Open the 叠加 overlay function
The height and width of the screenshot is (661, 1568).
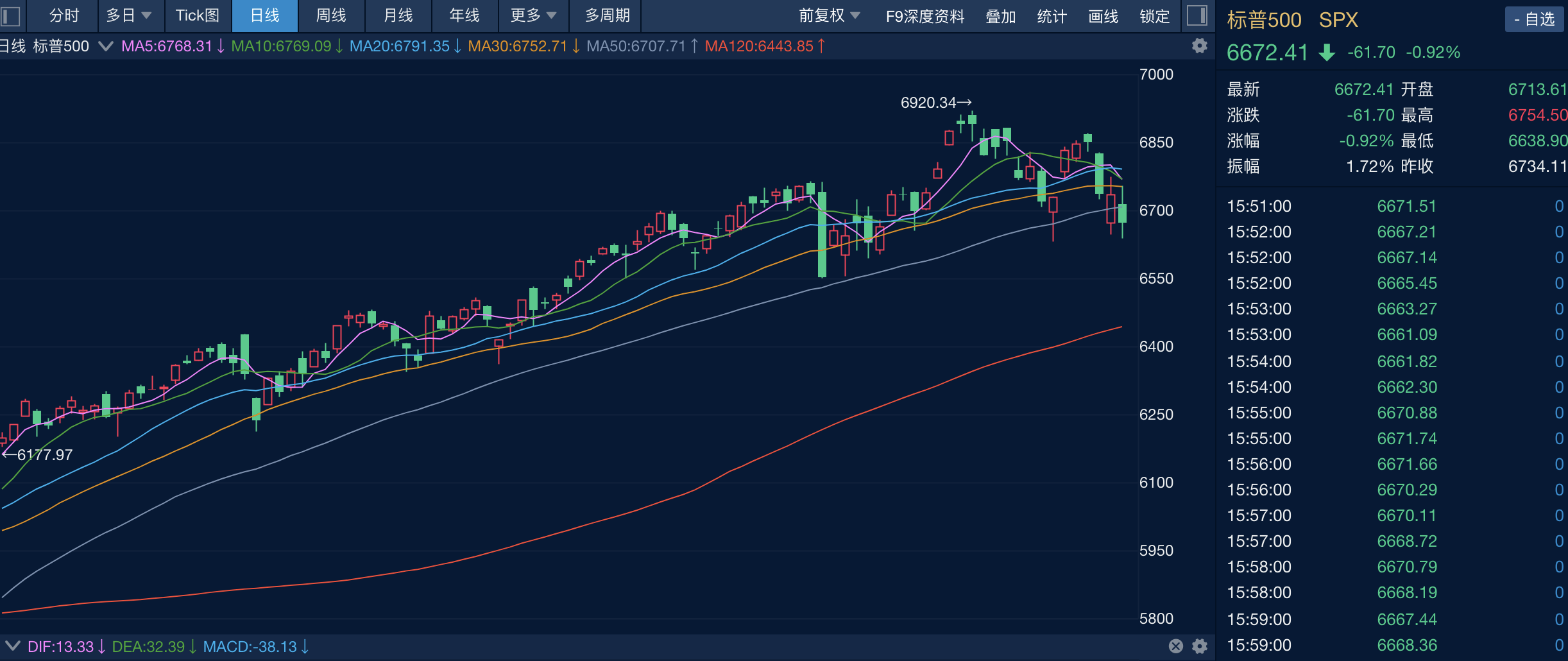point(1001,17)
